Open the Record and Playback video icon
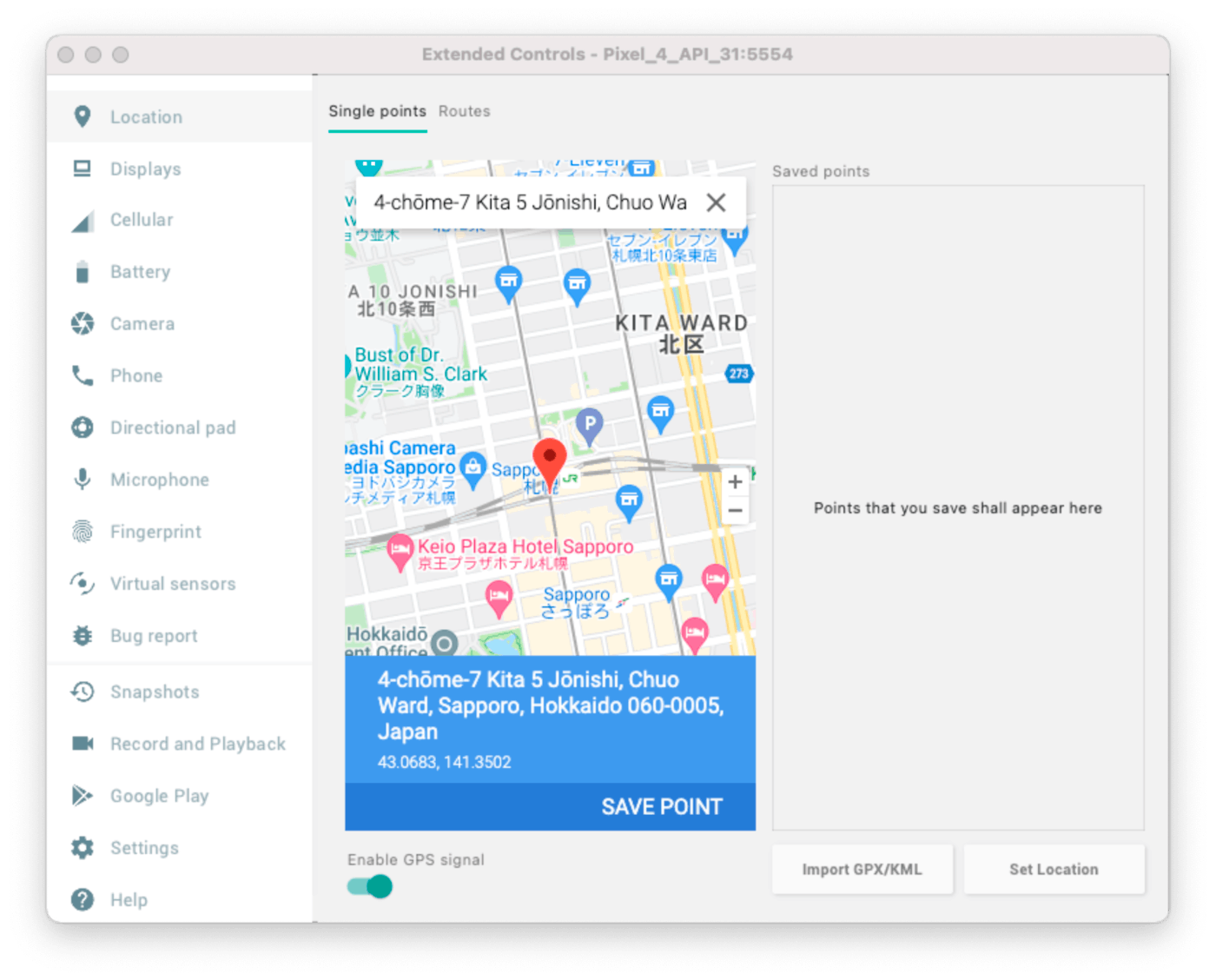This screenshot has width=1216, height=980. 83,744
